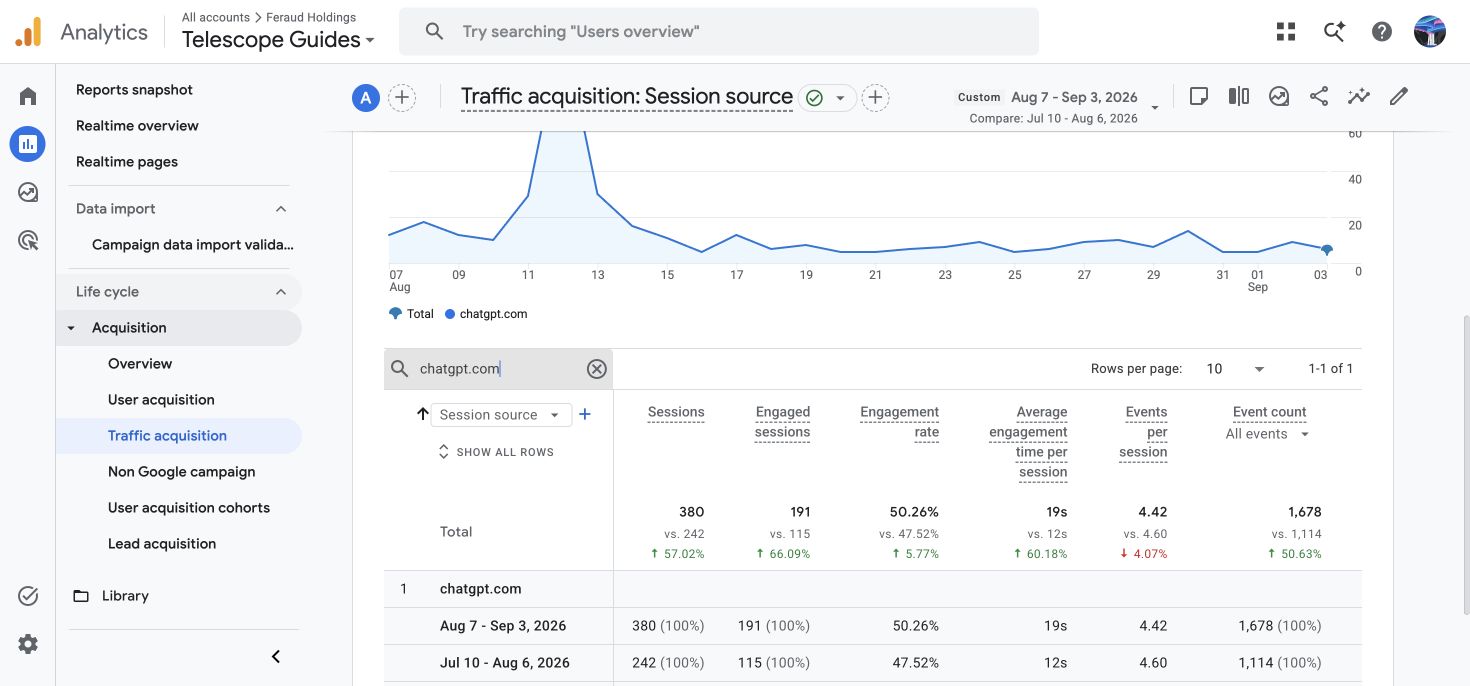Open the Configure check-circle icon in sidebar

pos(28,596)
